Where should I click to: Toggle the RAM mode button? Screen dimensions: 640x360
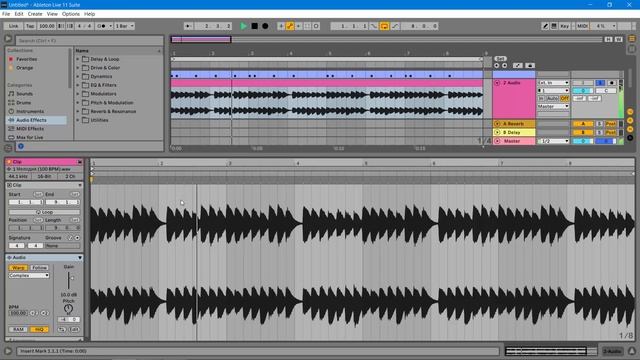[18, 329]
